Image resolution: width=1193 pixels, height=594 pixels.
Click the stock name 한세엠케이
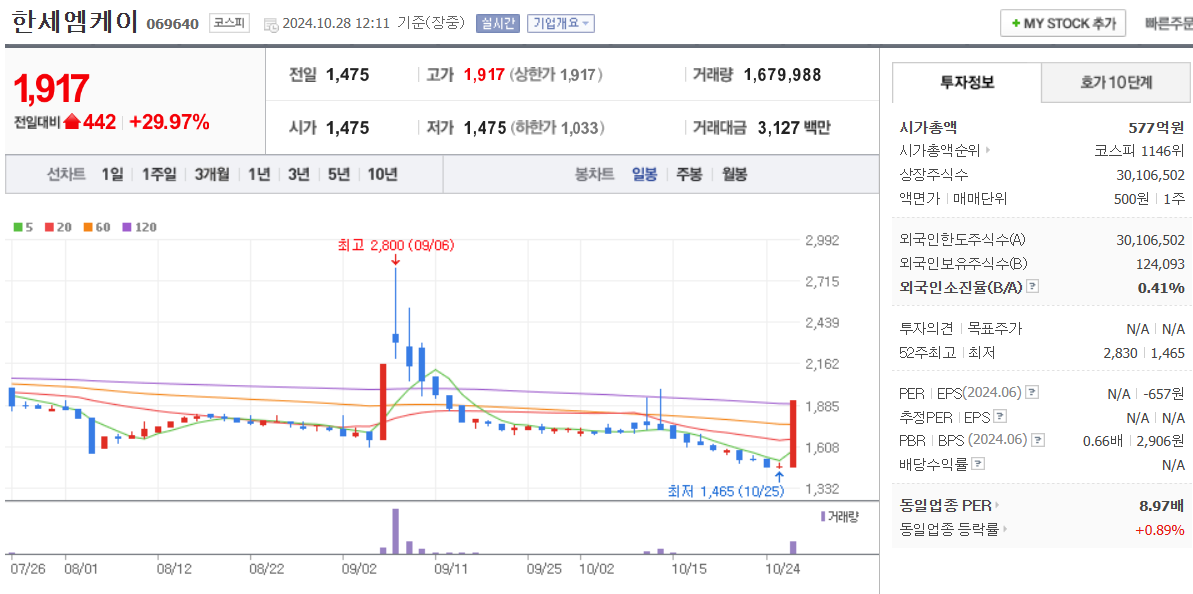click(74, 21)
